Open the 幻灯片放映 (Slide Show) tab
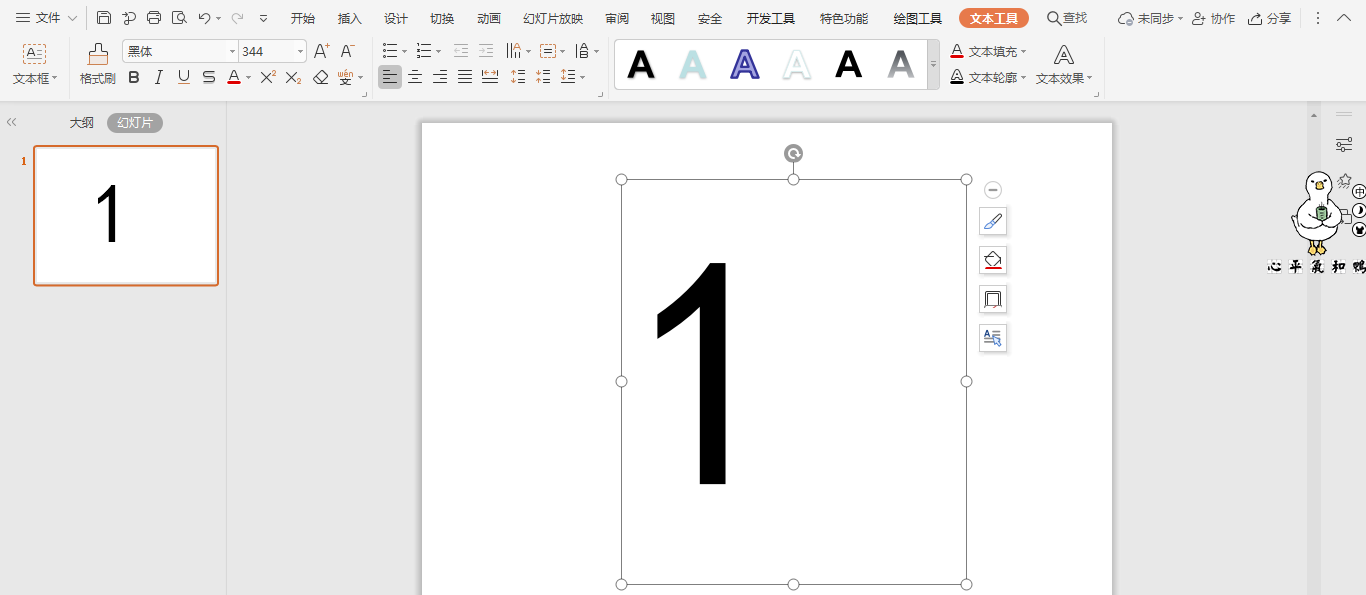 (x=553, y=18)
